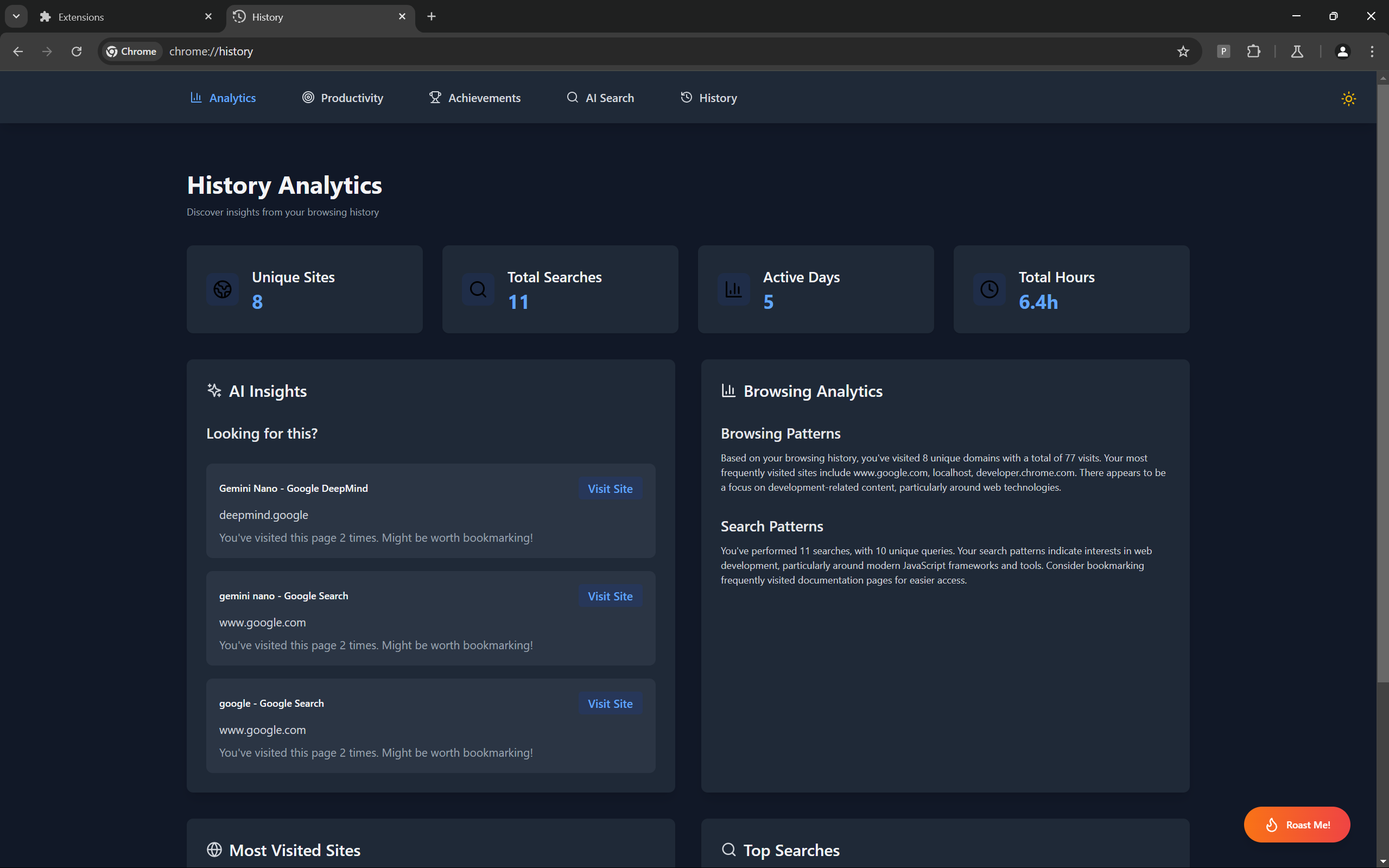The image size is (1389, 868).
Task: Visit Site for gemini nano Google Search
Action: (x=610, y=596)
